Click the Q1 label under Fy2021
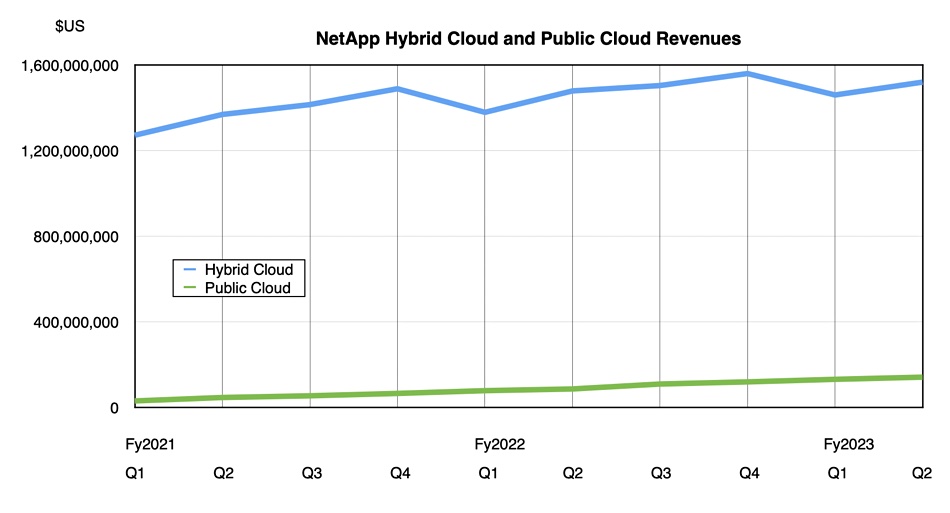 [x=135, y=473]
